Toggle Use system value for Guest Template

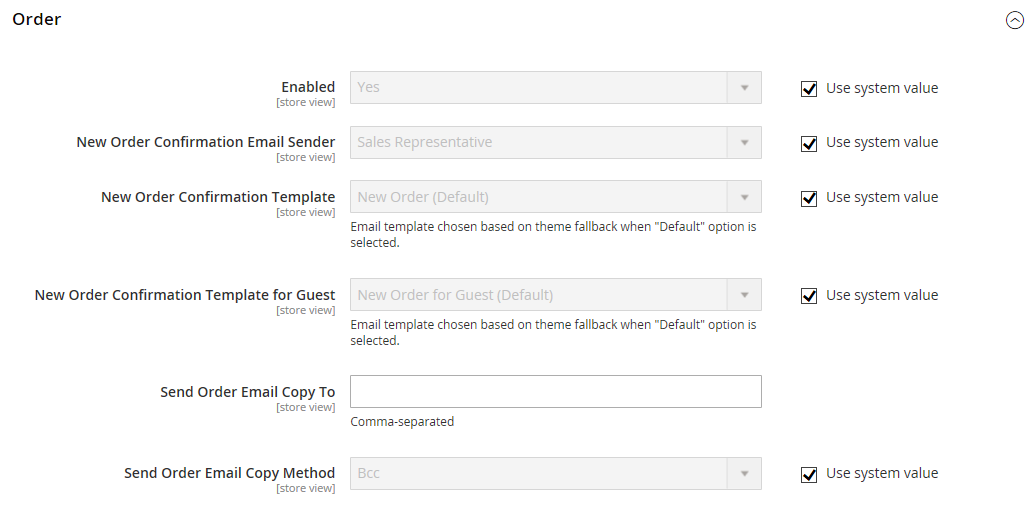tap(809, 296)
